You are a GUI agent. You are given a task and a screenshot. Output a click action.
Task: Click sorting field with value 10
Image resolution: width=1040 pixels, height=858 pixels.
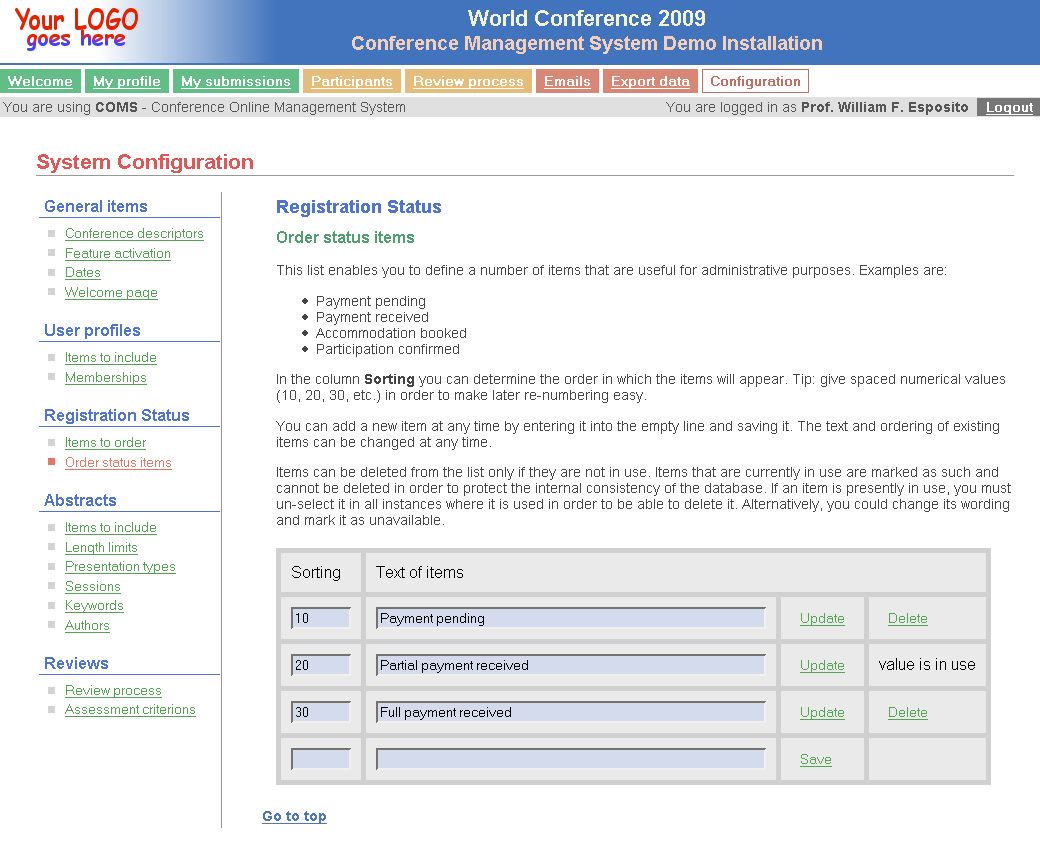click(320, 618)
